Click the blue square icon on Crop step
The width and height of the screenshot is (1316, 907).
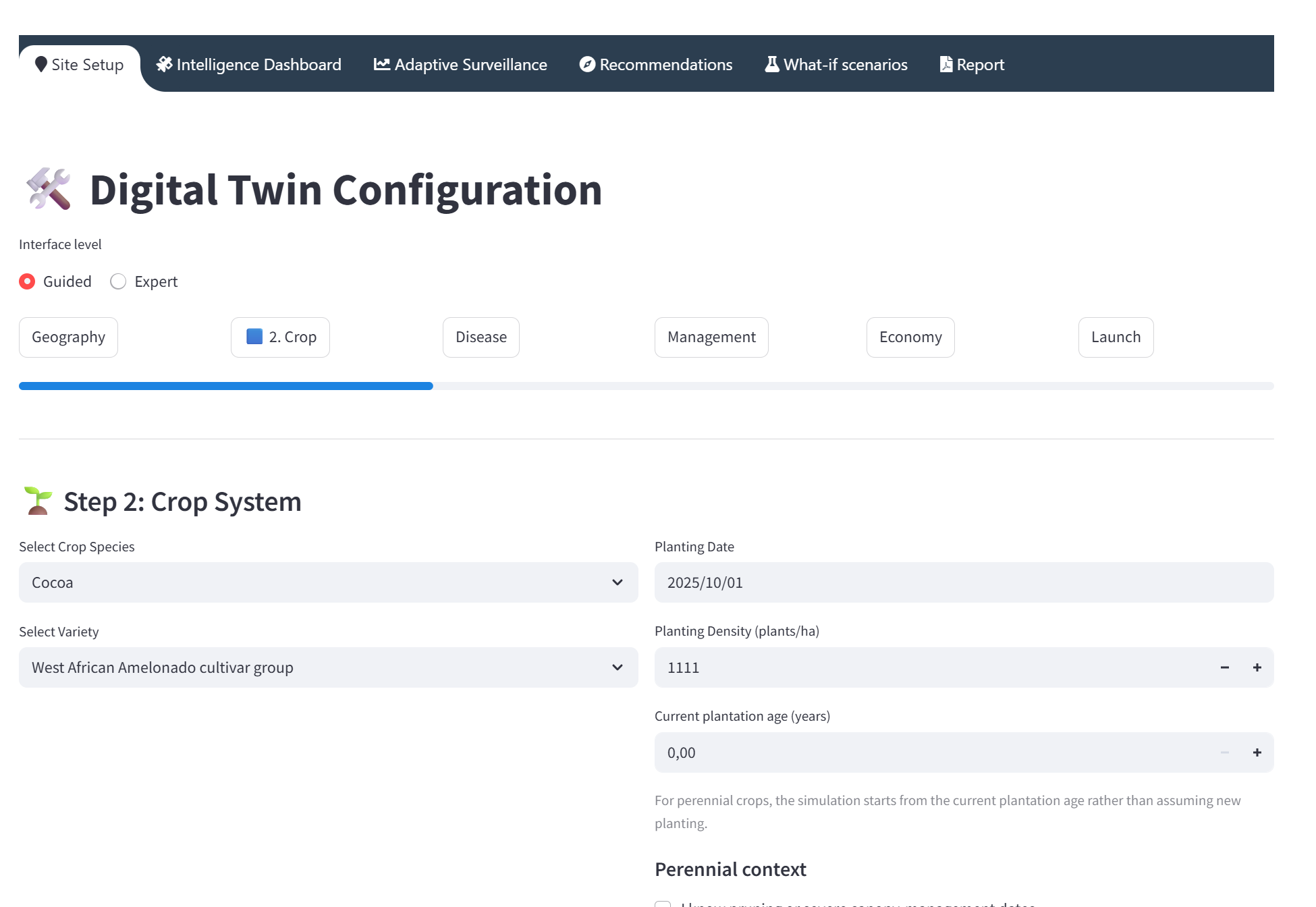254,336
